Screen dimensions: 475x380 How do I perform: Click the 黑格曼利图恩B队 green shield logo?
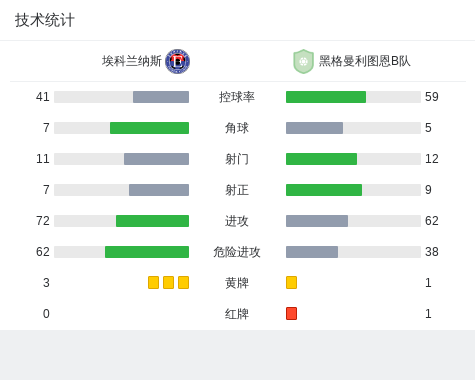pos(303,61)
